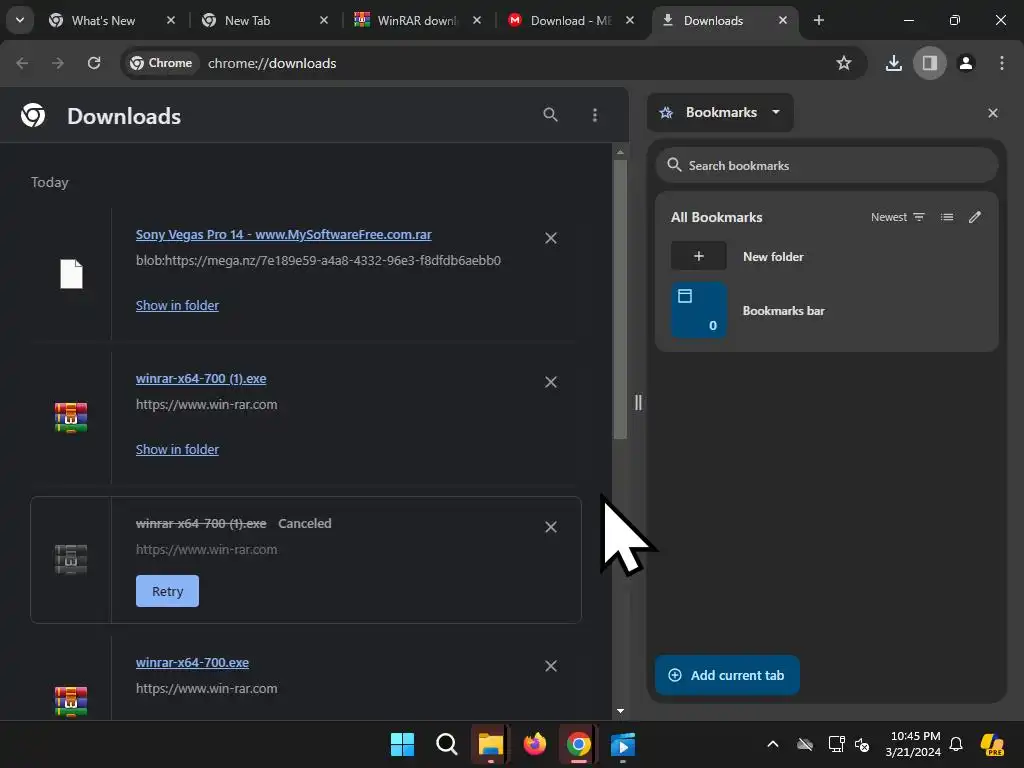Click the Chrome taskbar icon
Viewport: 1024px width, 768px height.
[579, 744]
